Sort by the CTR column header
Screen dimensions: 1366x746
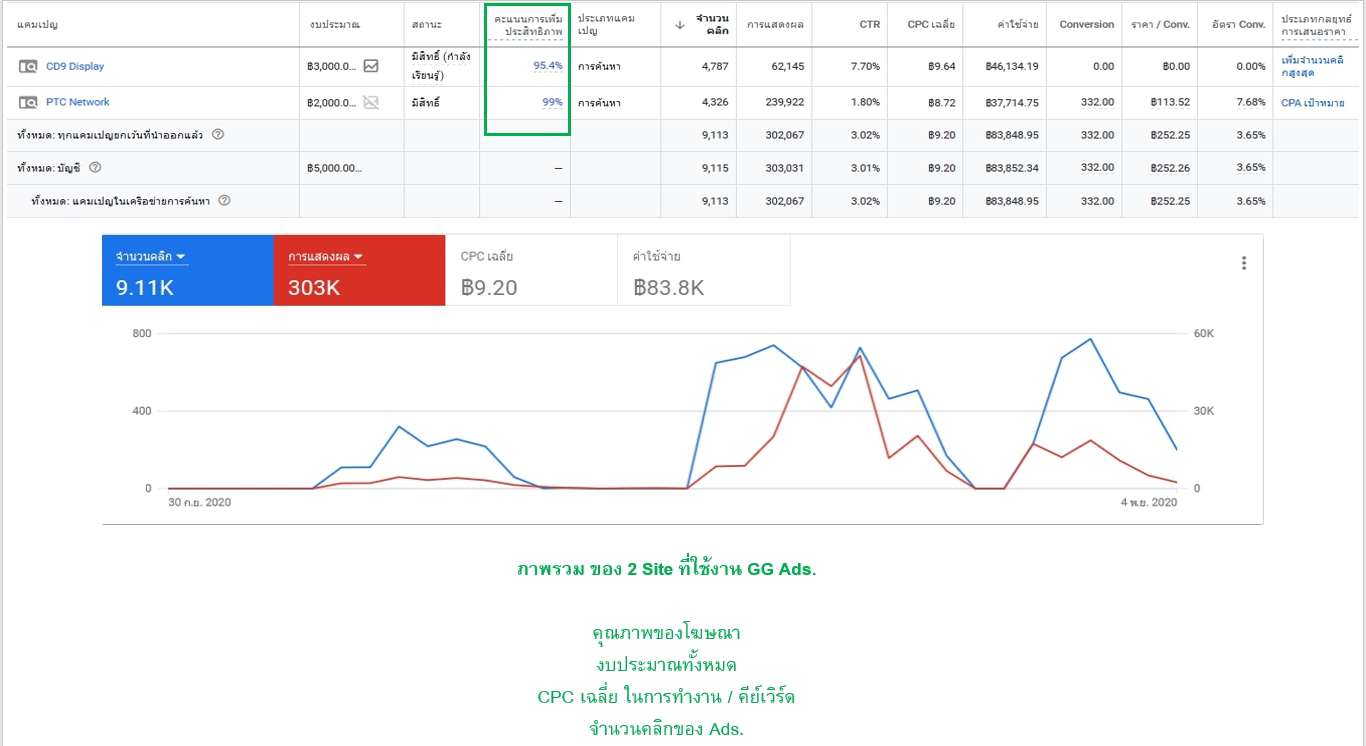pos(869,25)
